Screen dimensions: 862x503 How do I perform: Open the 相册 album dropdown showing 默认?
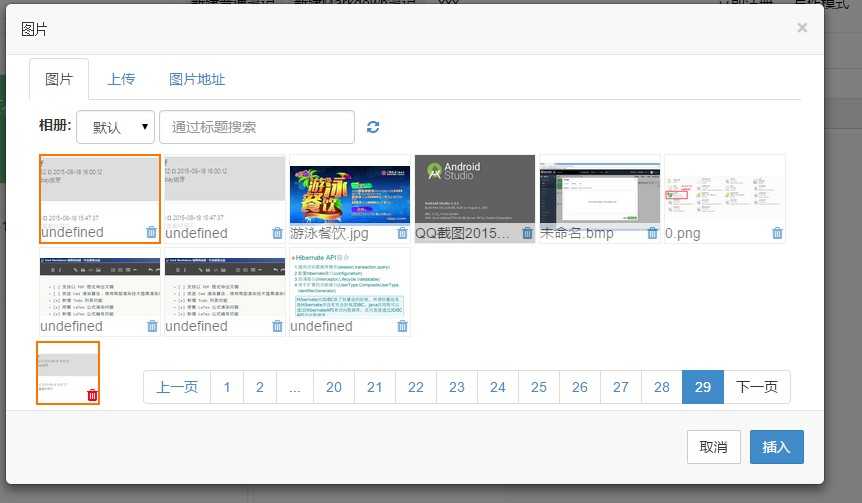(115, 127)
